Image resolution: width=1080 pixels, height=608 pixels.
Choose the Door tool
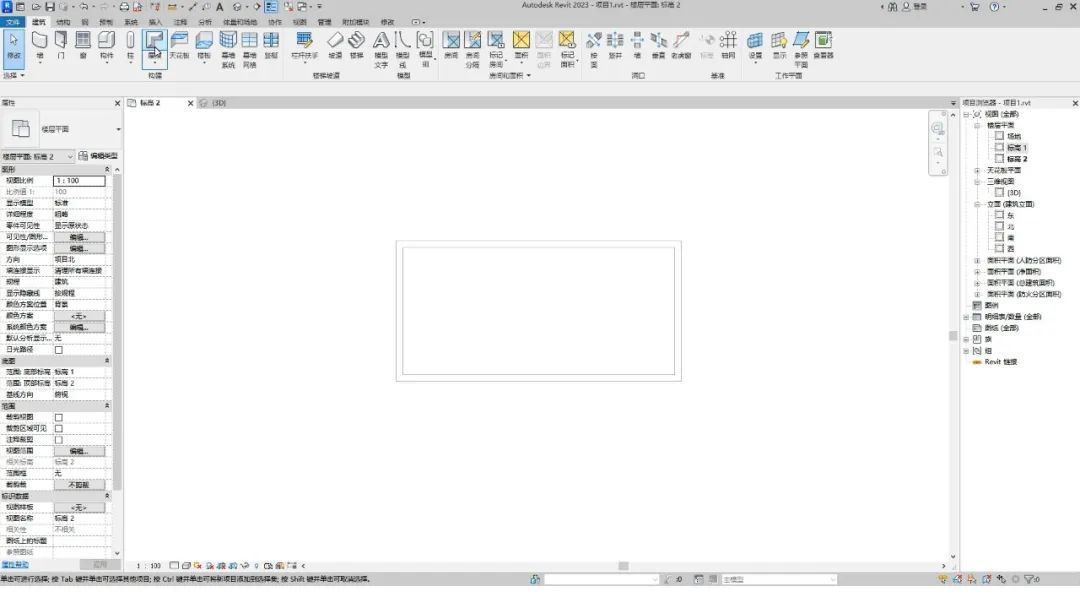coord(61,45)
